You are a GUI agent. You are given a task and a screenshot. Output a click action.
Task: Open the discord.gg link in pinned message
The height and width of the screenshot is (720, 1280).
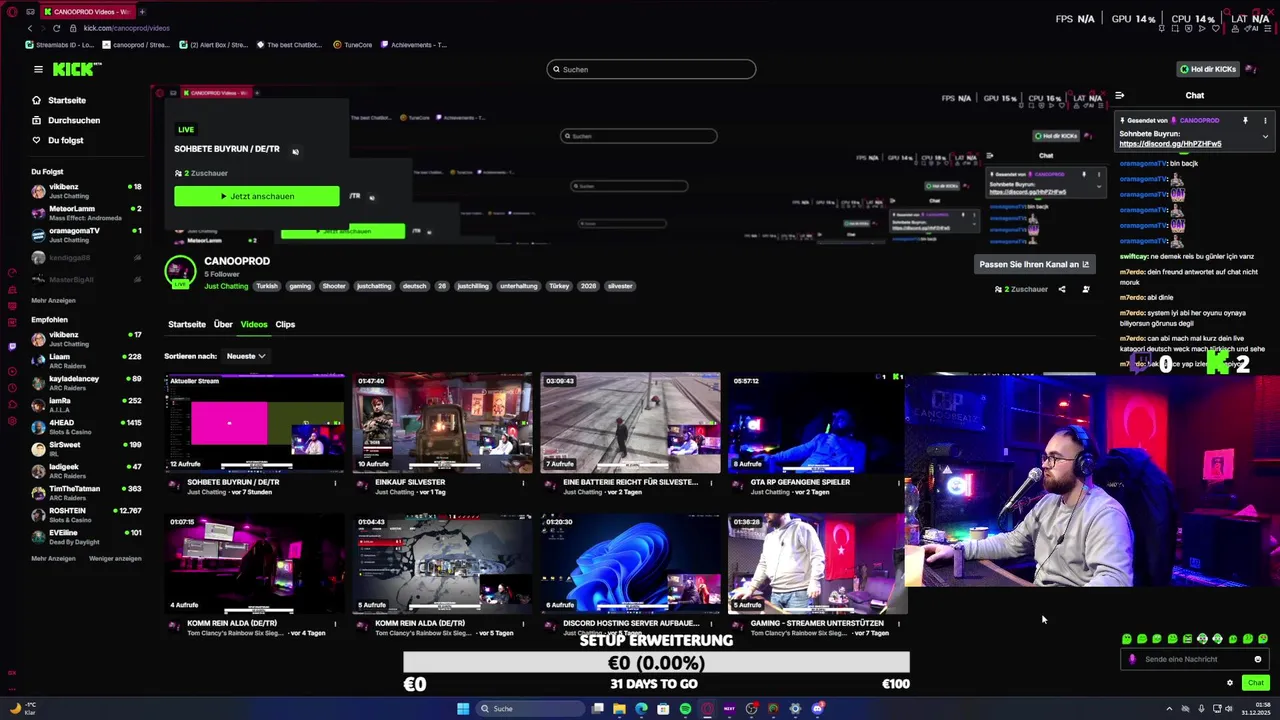[1170, 143]
